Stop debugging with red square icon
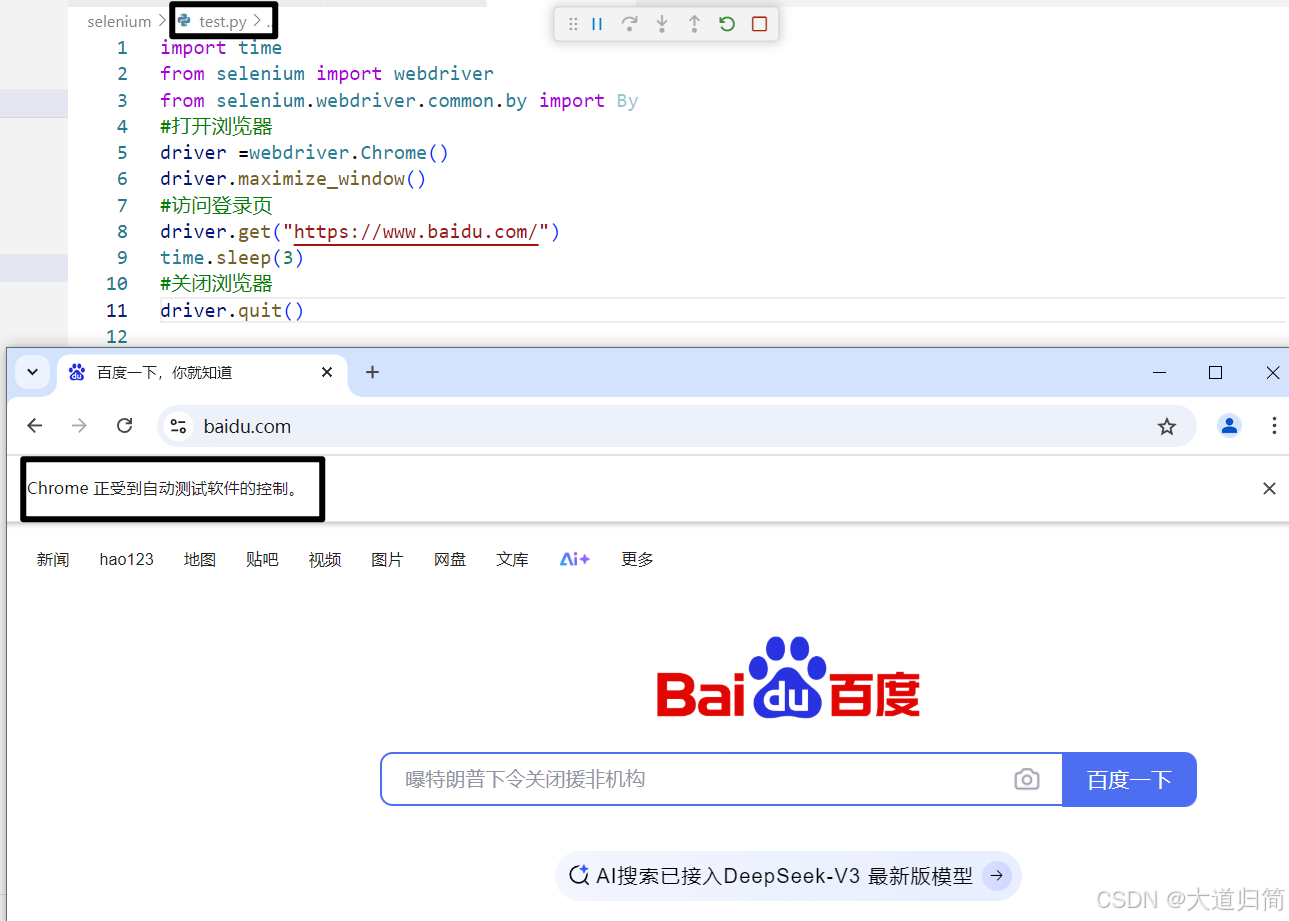This screenshot has height=921, width=1289. (759, 24)
